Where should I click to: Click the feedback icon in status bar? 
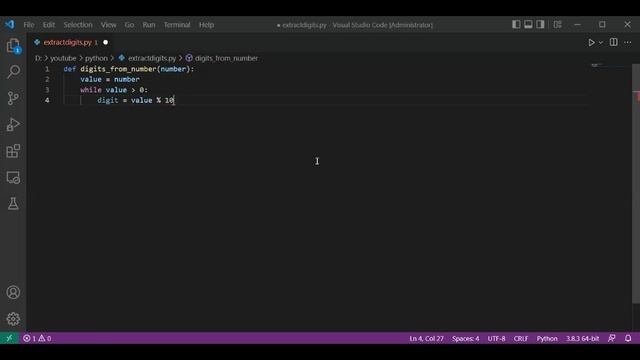(x=611, y=338)
